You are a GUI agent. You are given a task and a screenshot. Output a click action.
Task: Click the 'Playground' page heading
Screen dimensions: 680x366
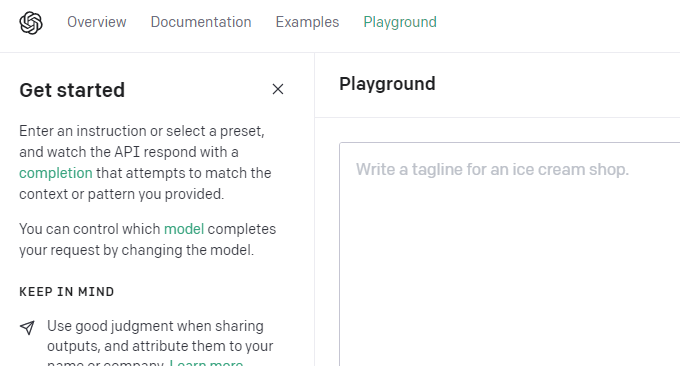click(x=387, y=84)
